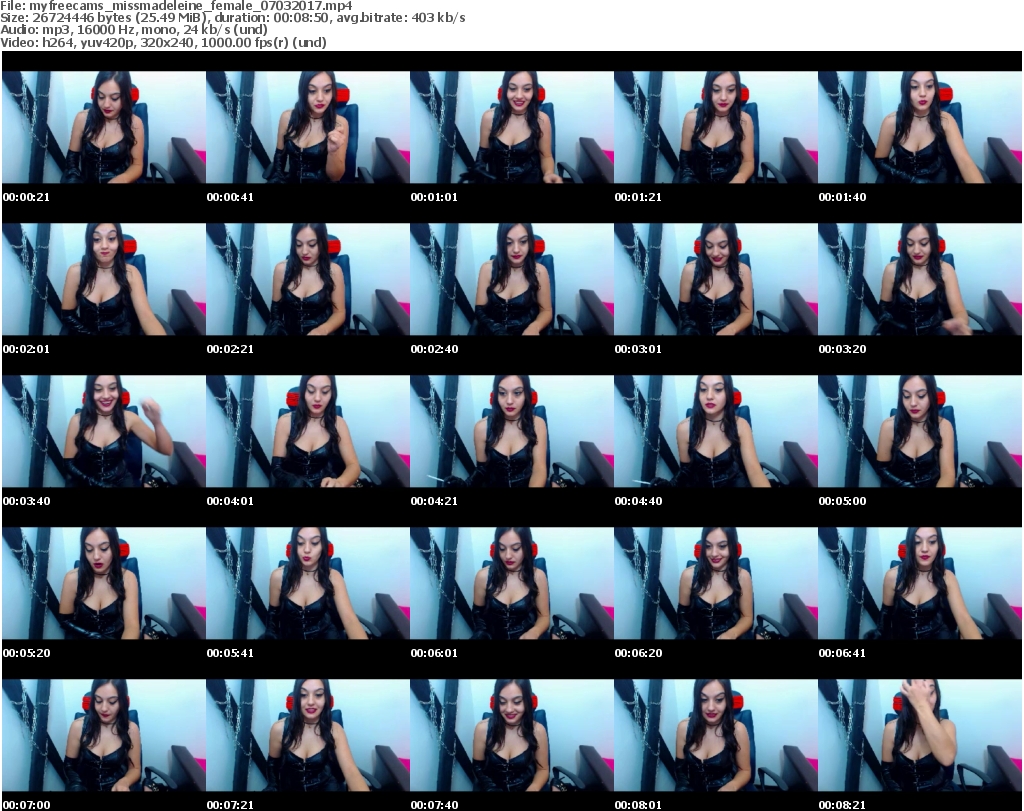Click the video frame at 00:06:01
This screenshot has height=811, width=1024.
pos(512,583)
